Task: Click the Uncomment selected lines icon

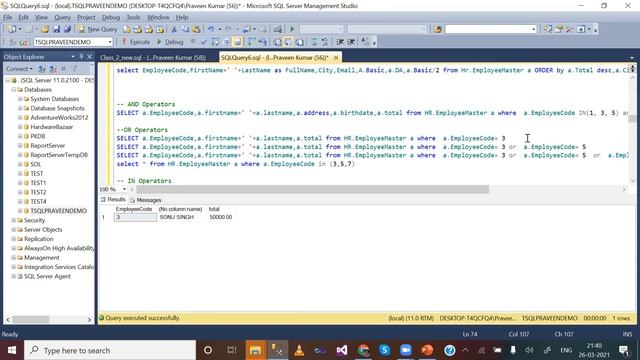Action: (324, 42)
